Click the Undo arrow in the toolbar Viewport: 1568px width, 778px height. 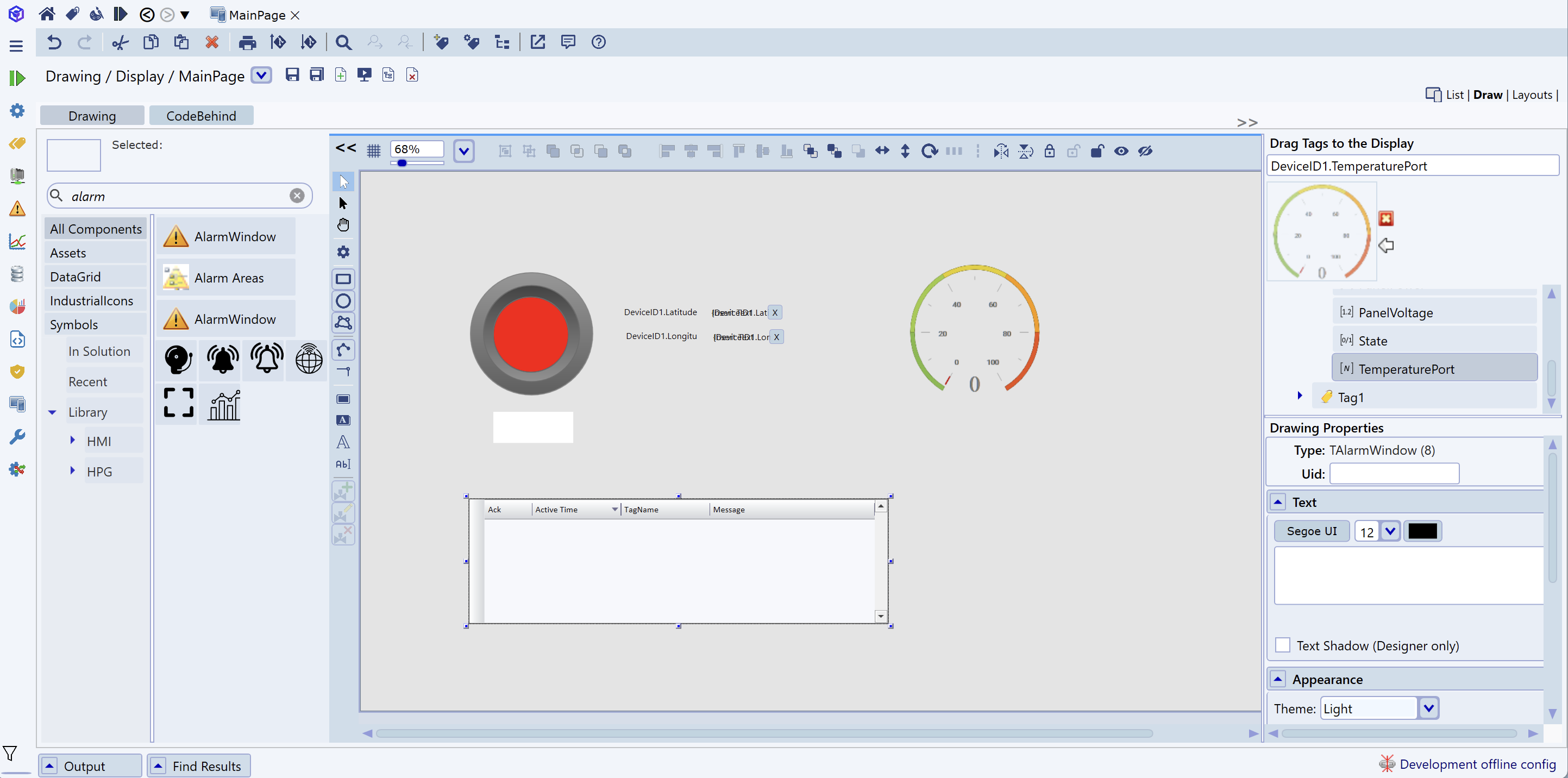pyautogui.click(x=54, y=42)
